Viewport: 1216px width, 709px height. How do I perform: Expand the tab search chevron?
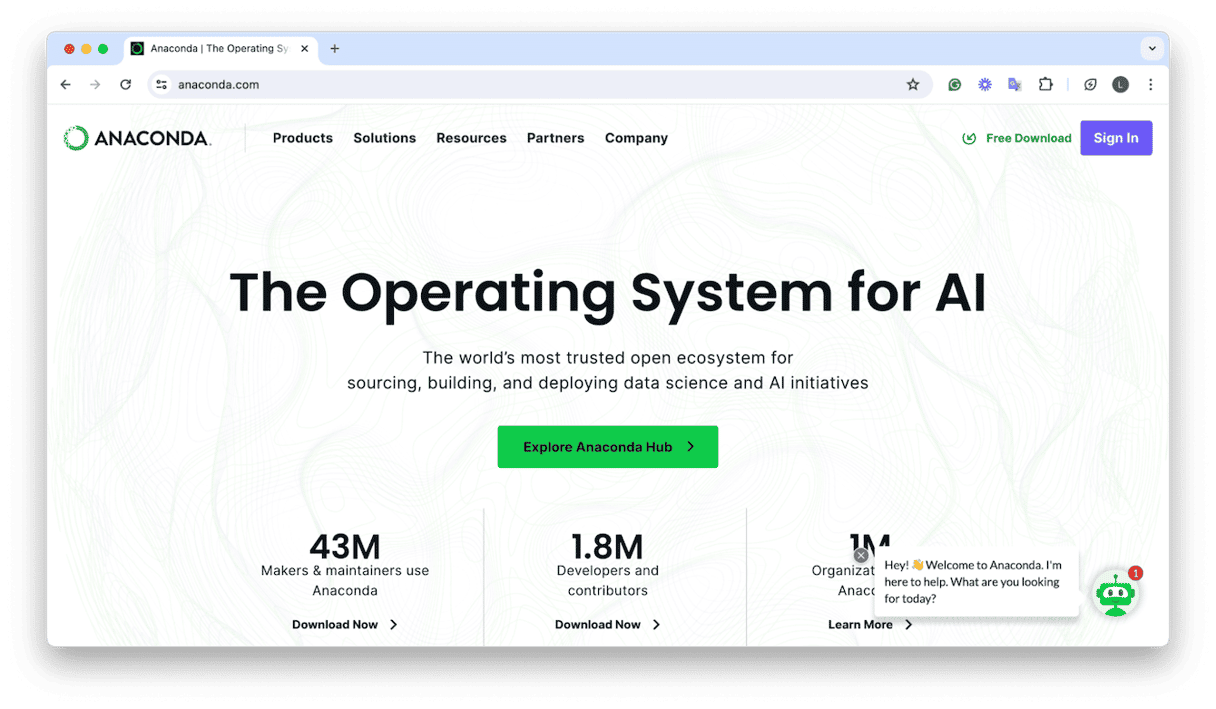tap(1152, 48)
